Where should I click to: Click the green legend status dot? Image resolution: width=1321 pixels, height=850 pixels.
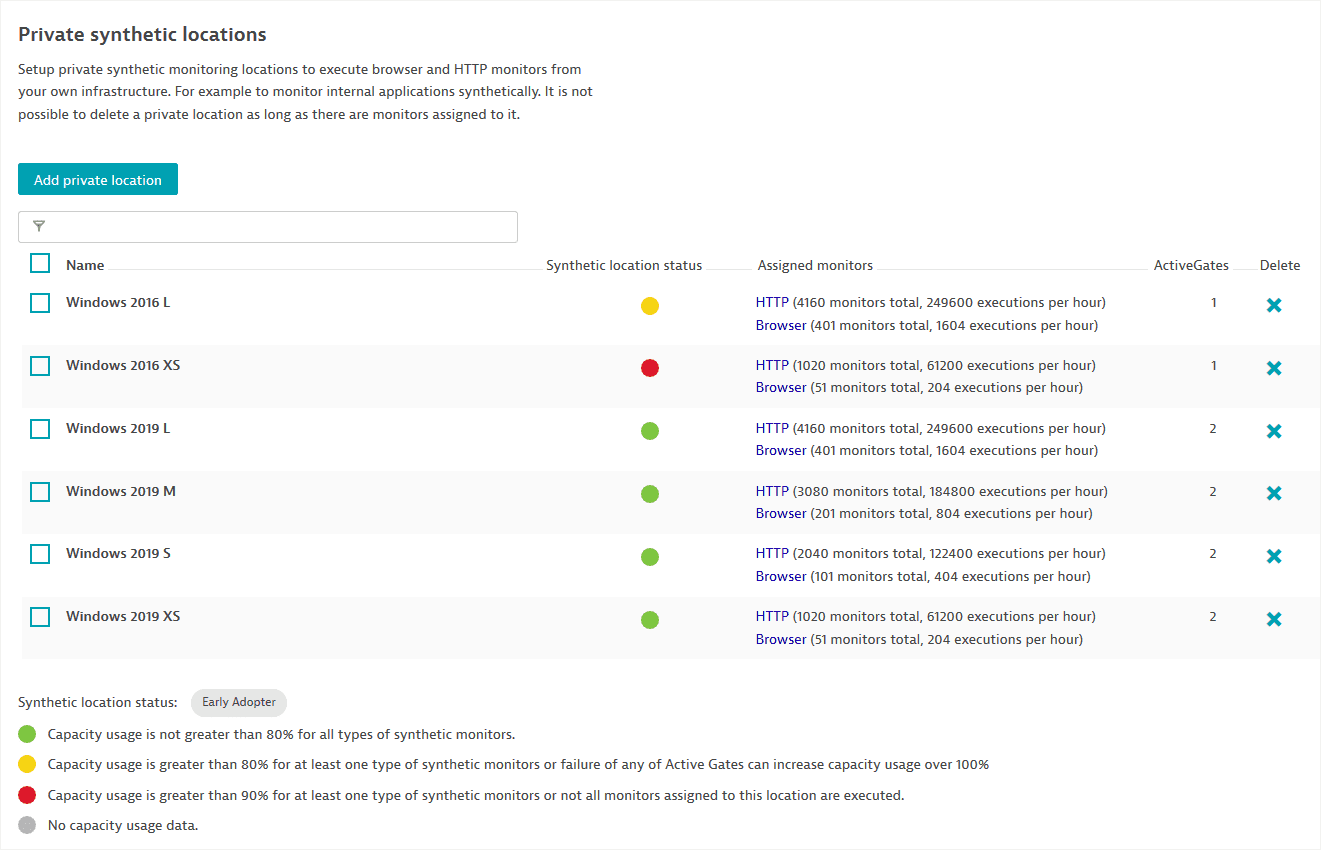27,734
